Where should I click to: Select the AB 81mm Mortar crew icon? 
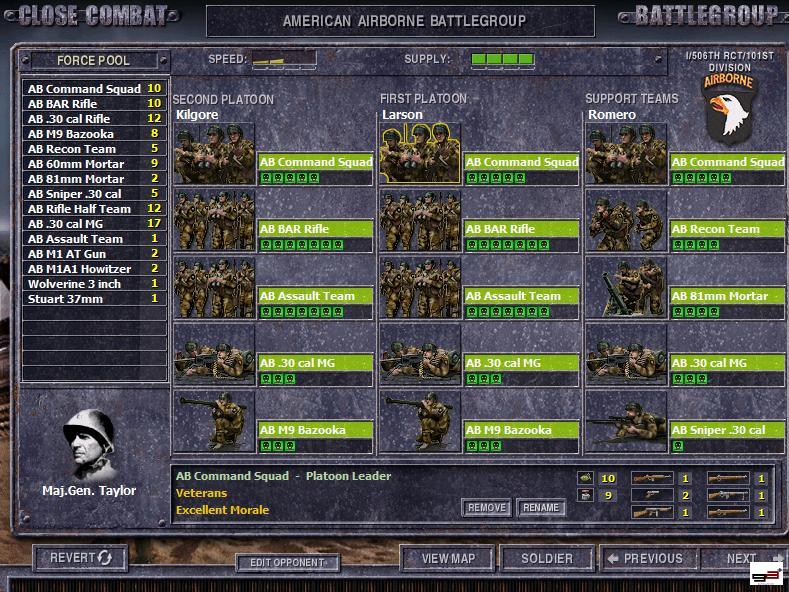click(x=626, y=287)
